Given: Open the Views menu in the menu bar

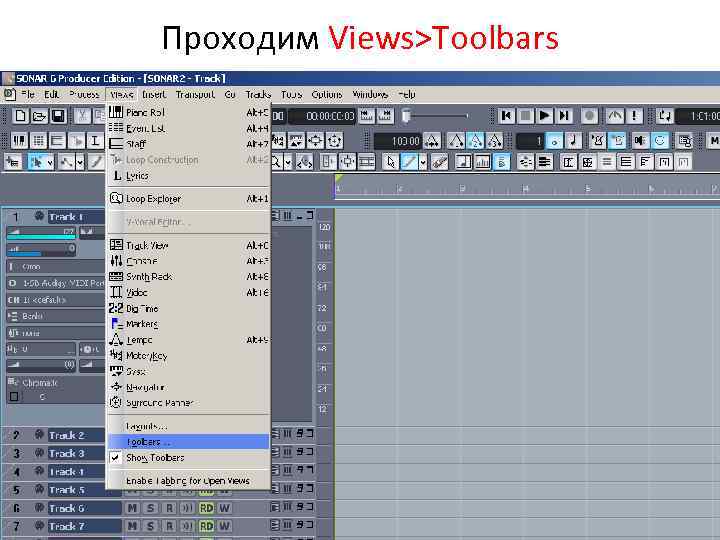Looking at the screenshot, I should 122,95.
